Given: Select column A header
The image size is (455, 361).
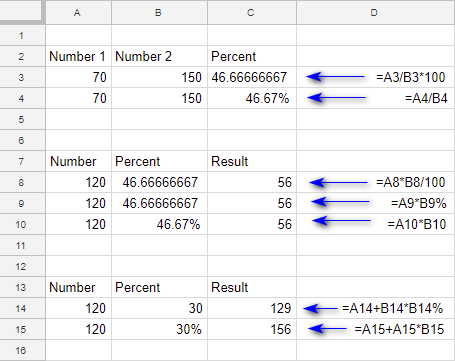Looking at the screenshot, I should tap(78, 12).
